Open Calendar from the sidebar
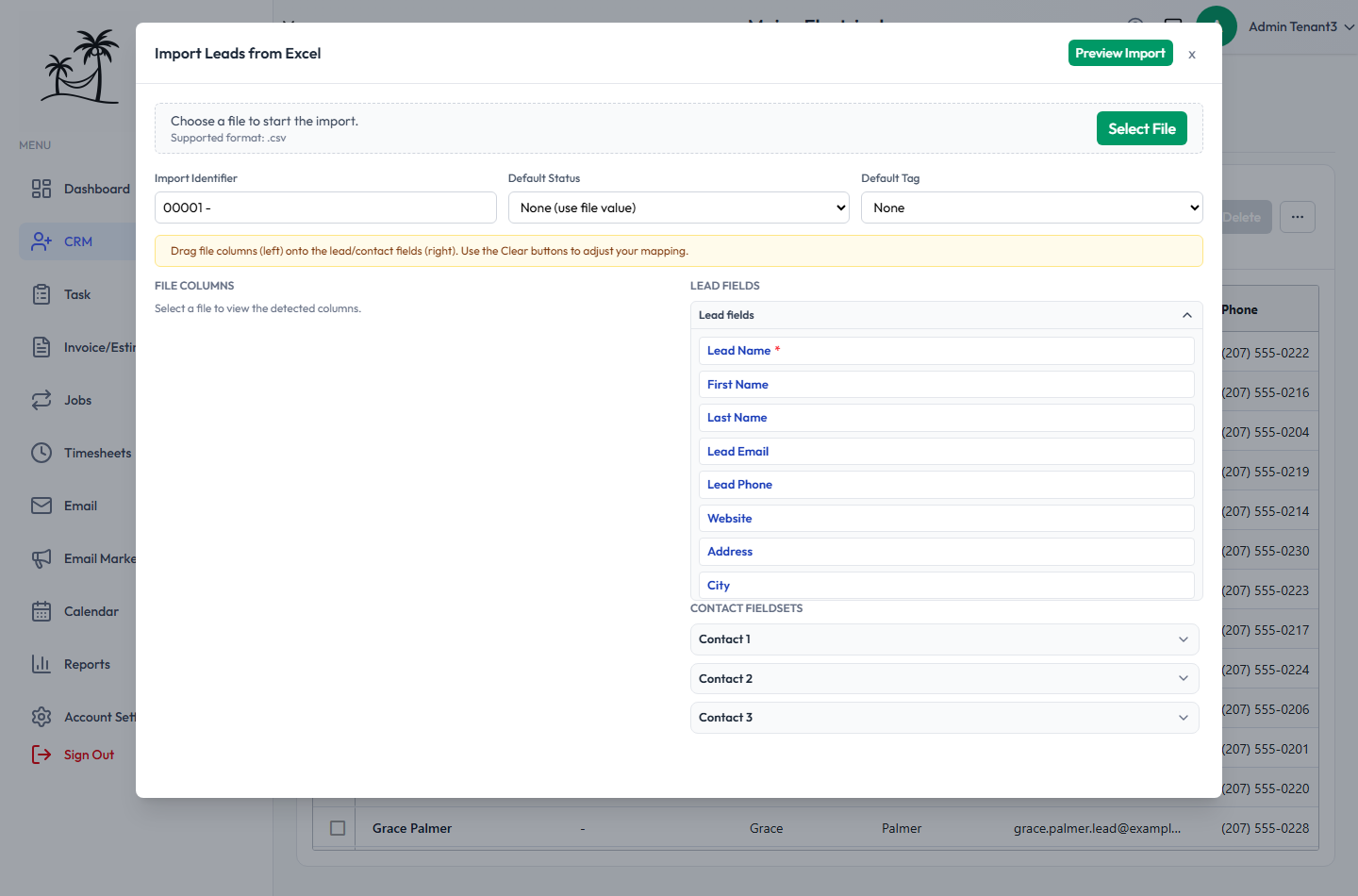The width and height of the screenshot is (1358, 896). click(91, 611)
